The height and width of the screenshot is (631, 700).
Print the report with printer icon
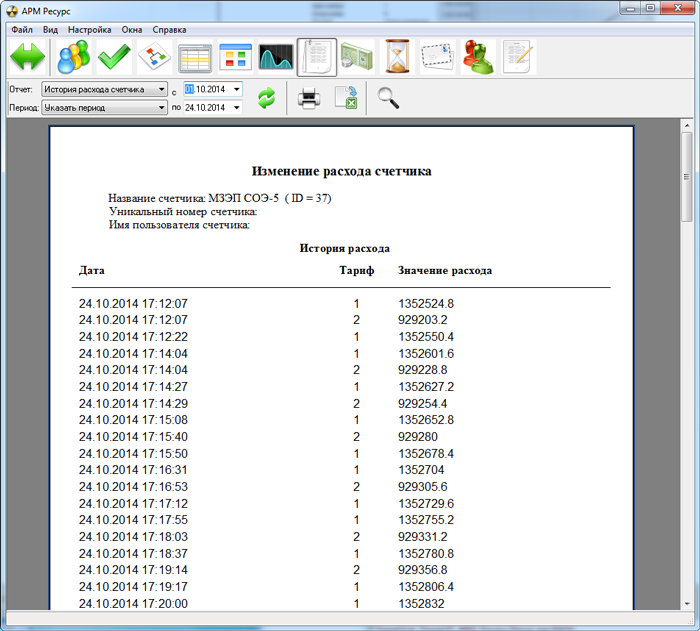pyautogui.click(x=309, y=98)
